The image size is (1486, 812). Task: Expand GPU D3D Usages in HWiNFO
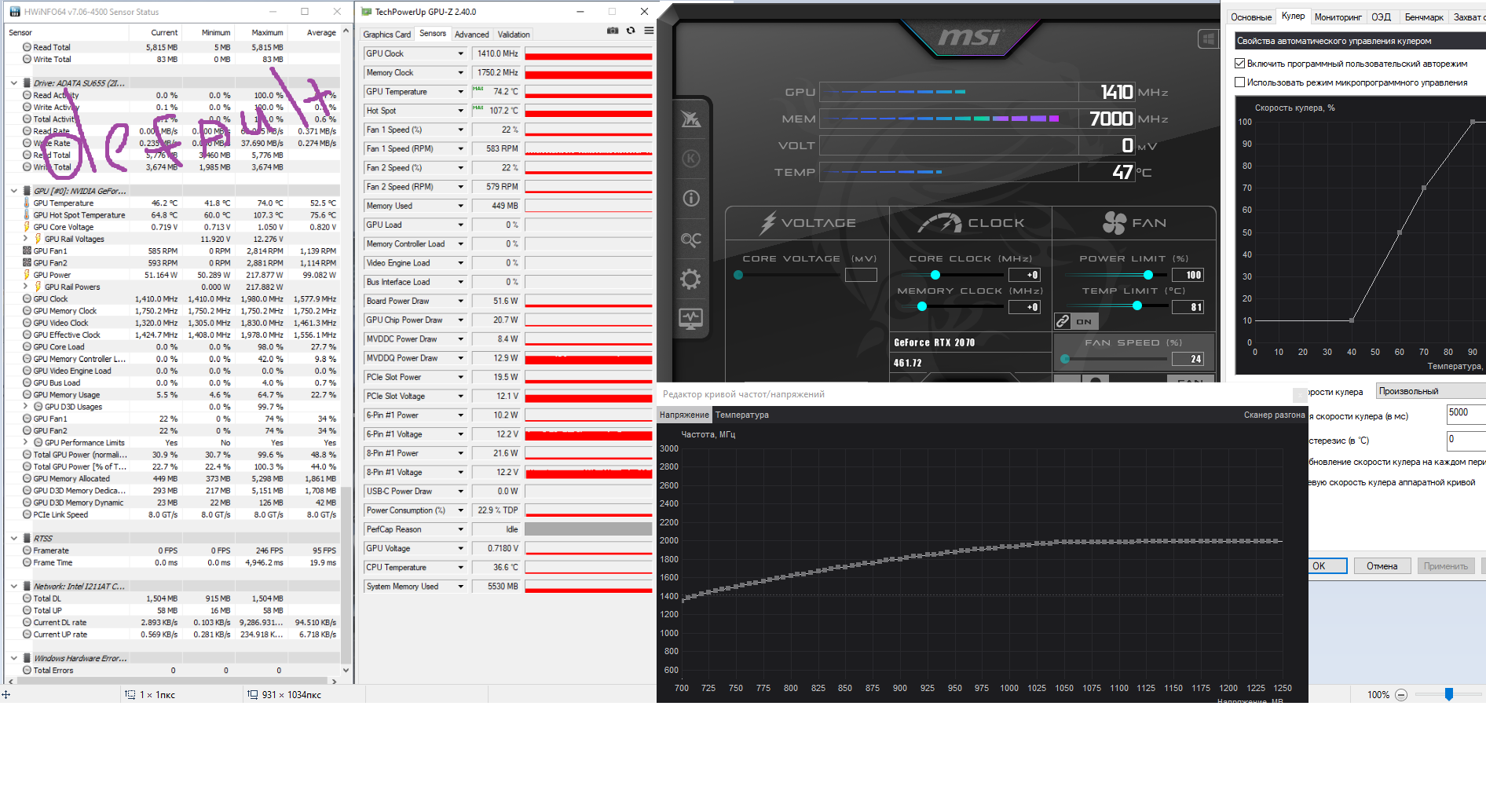click(26, 407)
